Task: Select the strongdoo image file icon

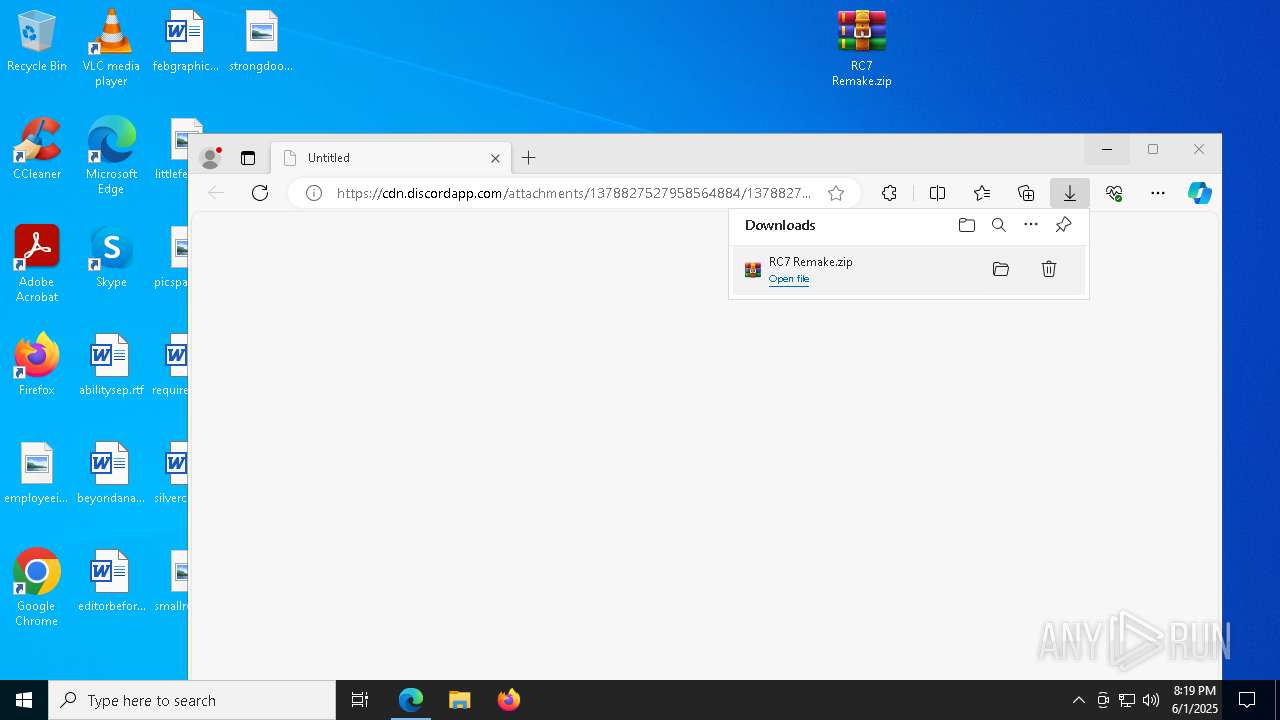Action: click(x=261, y=42)
